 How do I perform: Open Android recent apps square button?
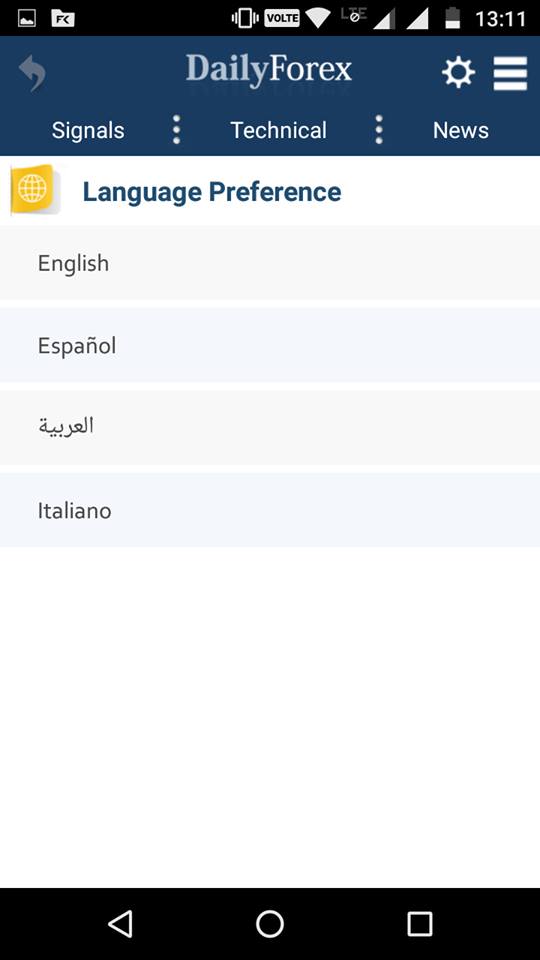420,924
